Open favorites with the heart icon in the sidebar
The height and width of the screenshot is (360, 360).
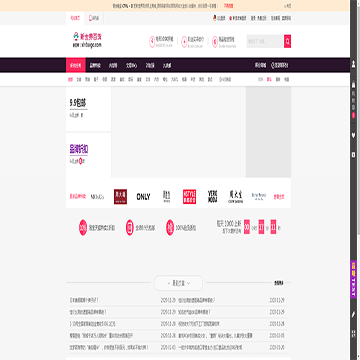point(353,135)
